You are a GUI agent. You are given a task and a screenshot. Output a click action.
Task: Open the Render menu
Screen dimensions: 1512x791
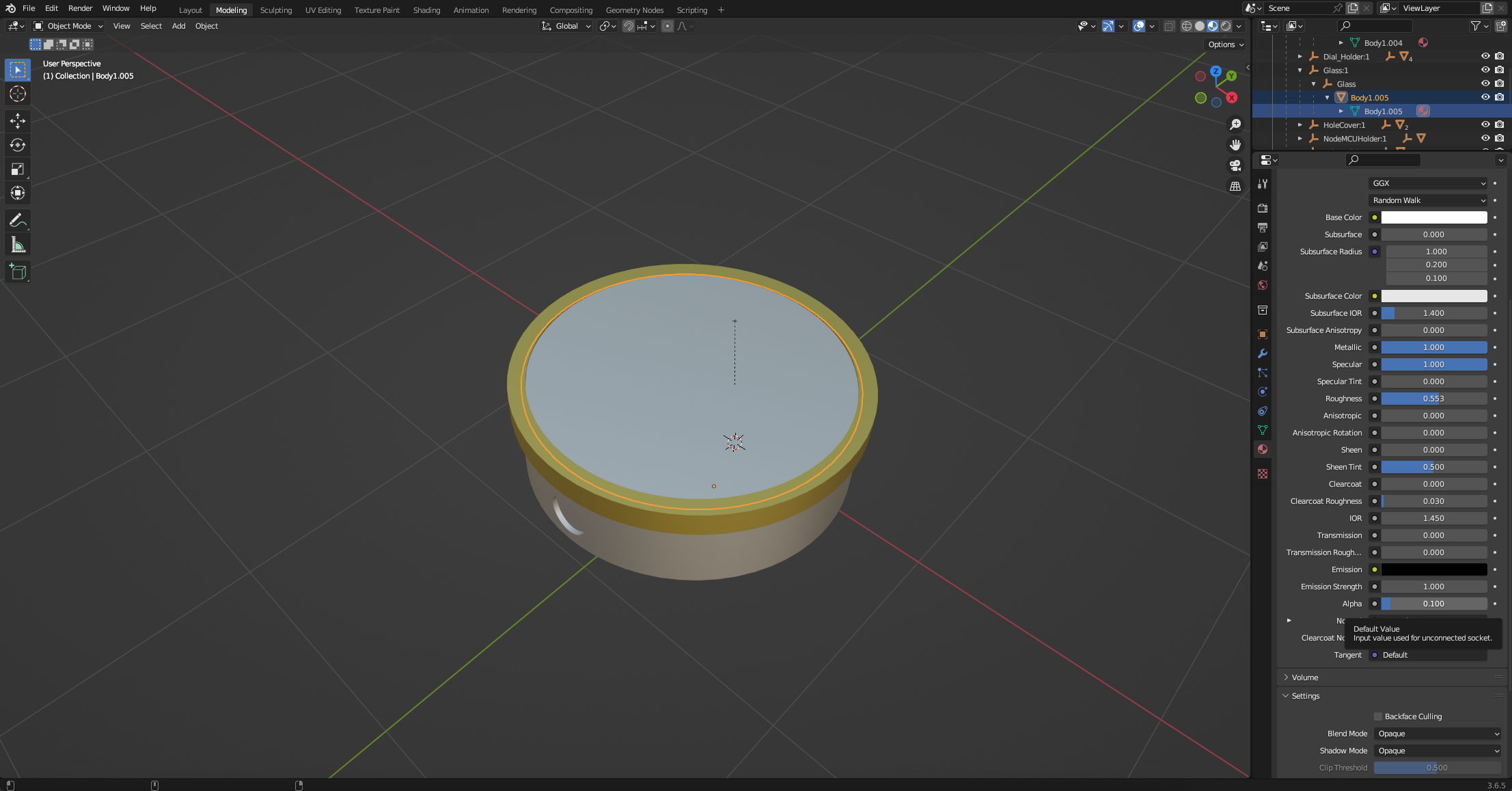tap(80, 8)
